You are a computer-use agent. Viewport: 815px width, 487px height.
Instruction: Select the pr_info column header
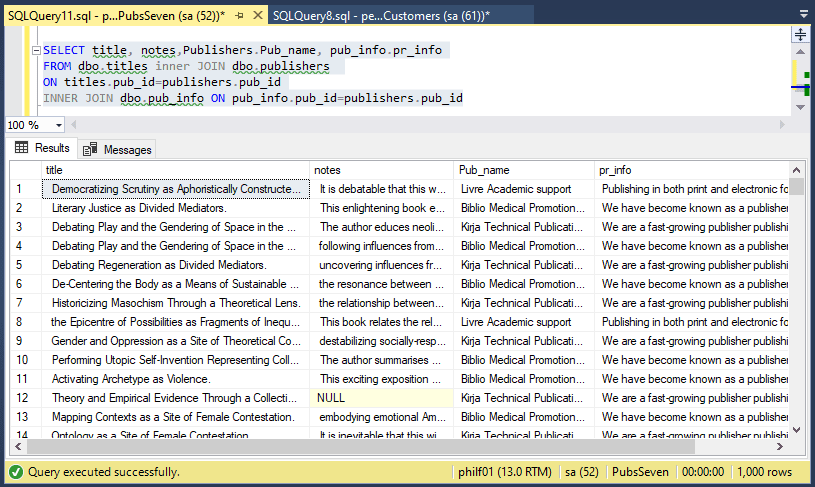(x=691, y=170)
